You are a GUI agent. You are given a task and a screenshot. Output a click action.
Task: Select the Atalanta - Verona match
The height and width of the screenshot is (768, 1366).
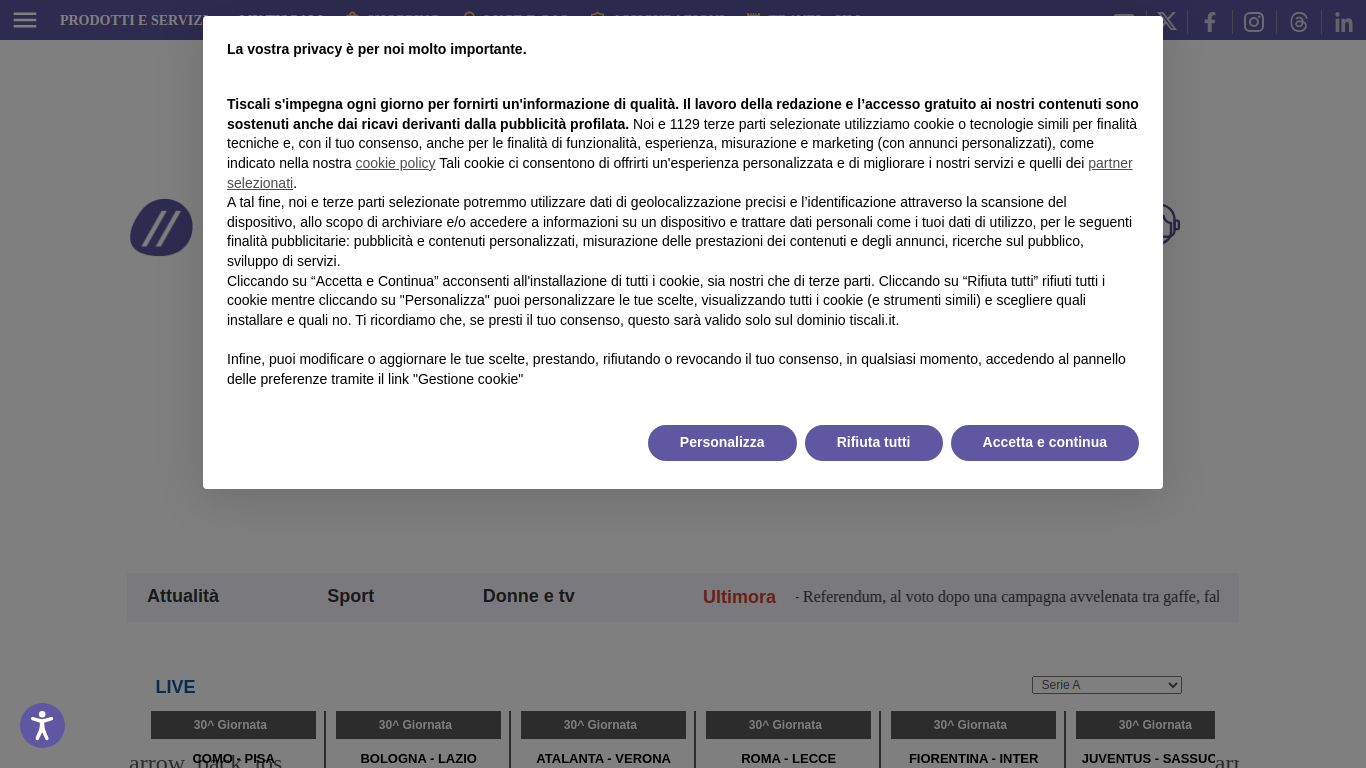point(603,759)
